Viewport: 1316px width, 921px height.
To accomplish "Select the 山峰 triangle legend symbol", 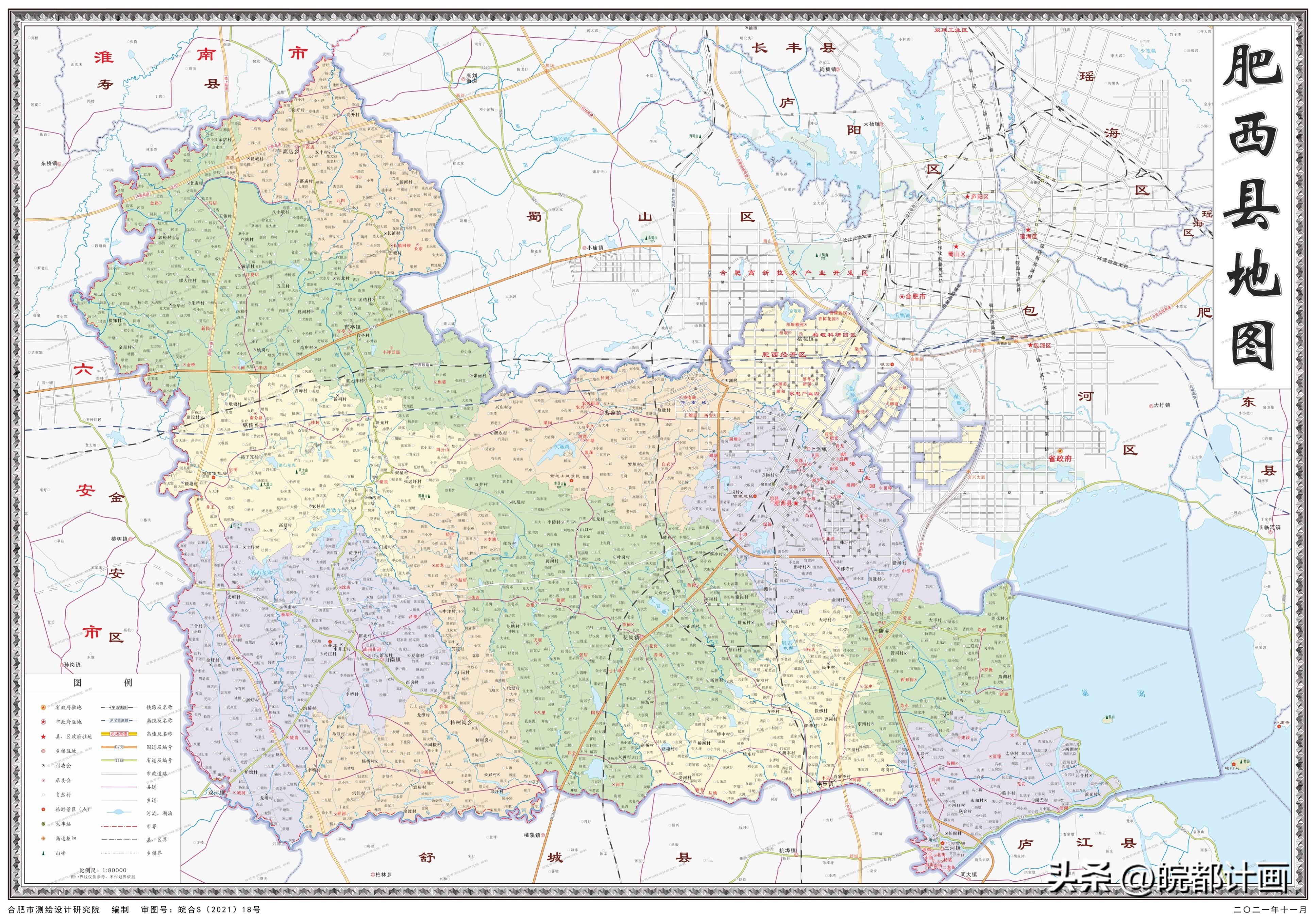I will click(x=43, y=853).
